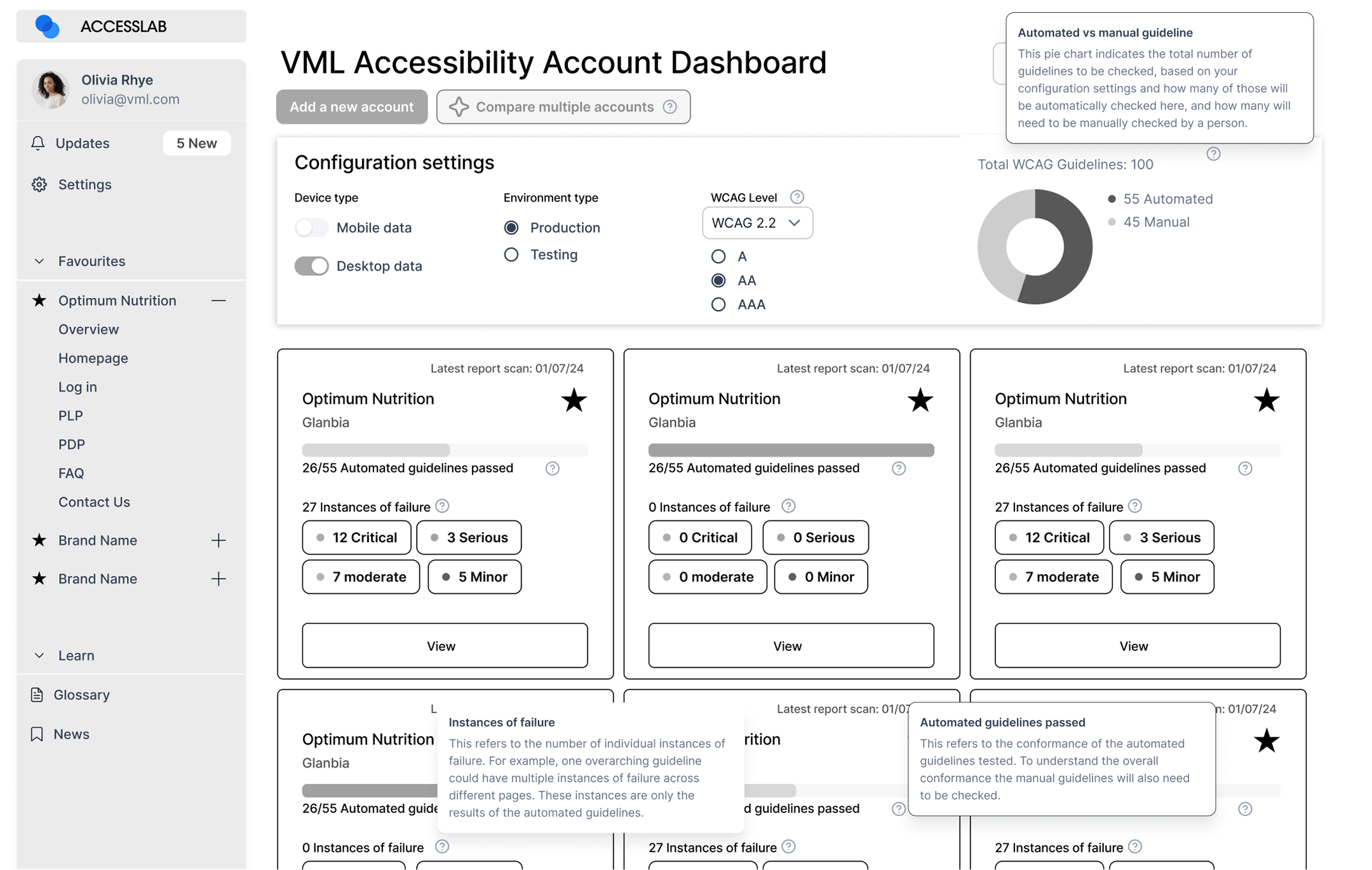1372x870 pixels.
Task: Collapse the Favourites section chevron
Action: coord(39,261)
